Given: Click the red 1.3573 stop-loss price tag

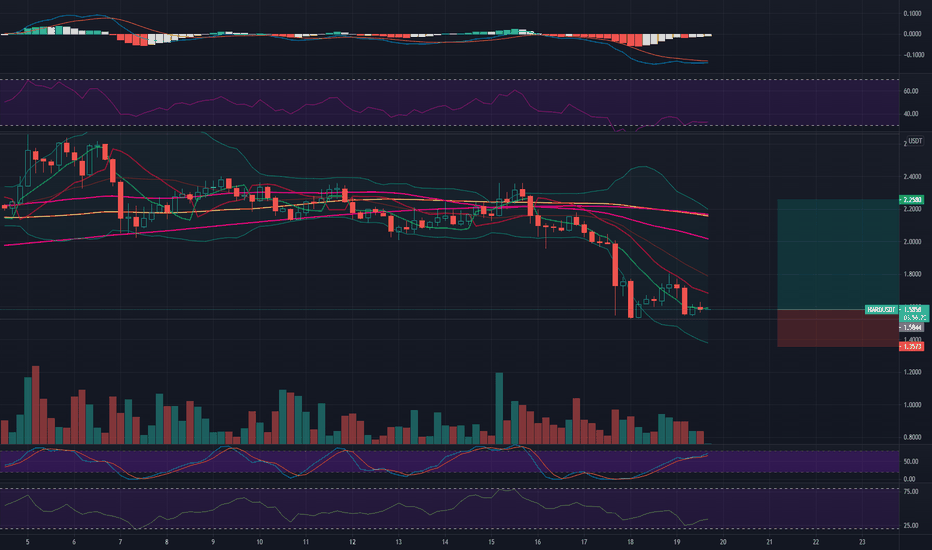Looking at the screenshot, I should pos(912,346).
